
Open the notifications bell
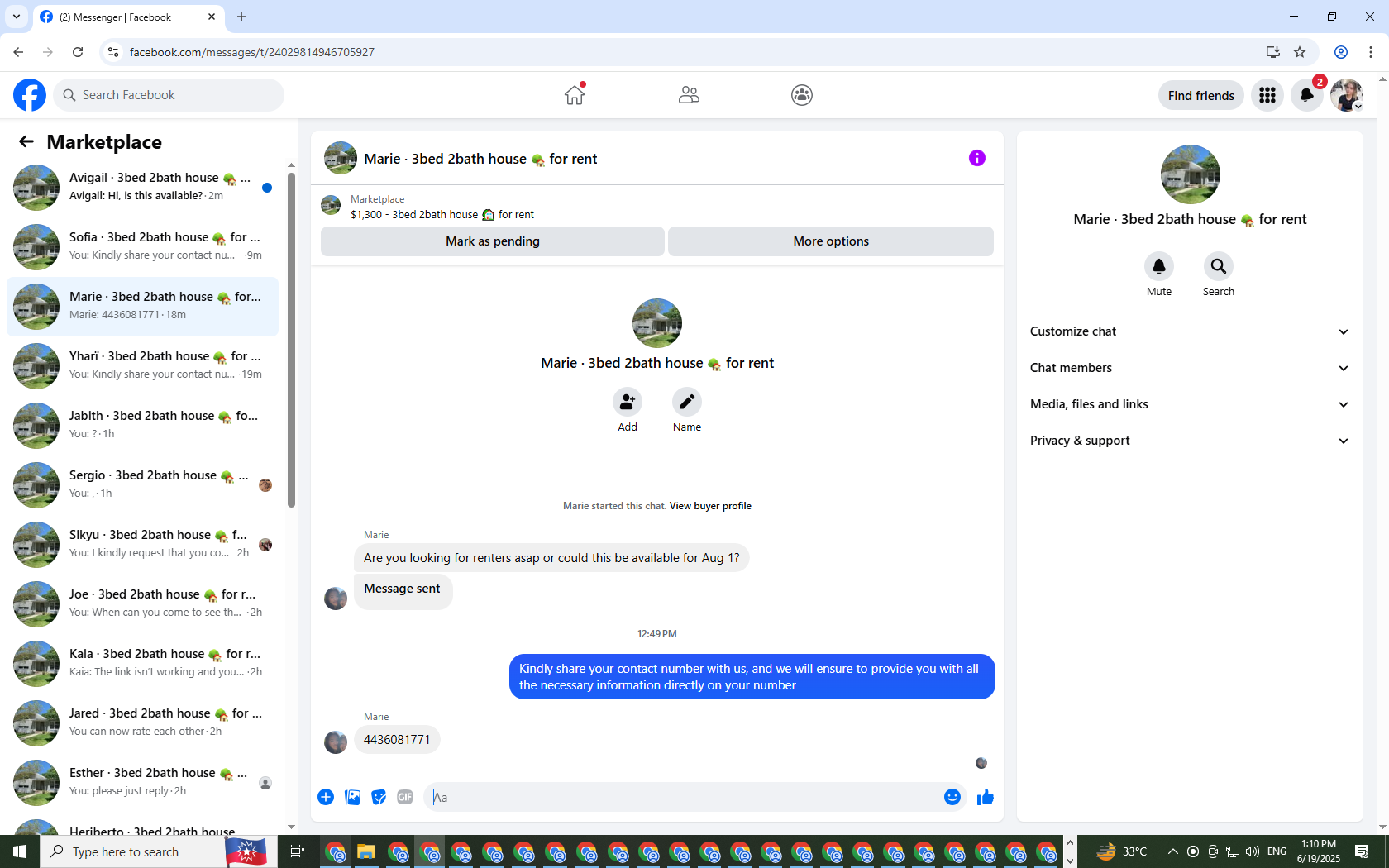tap(1307, 95)
